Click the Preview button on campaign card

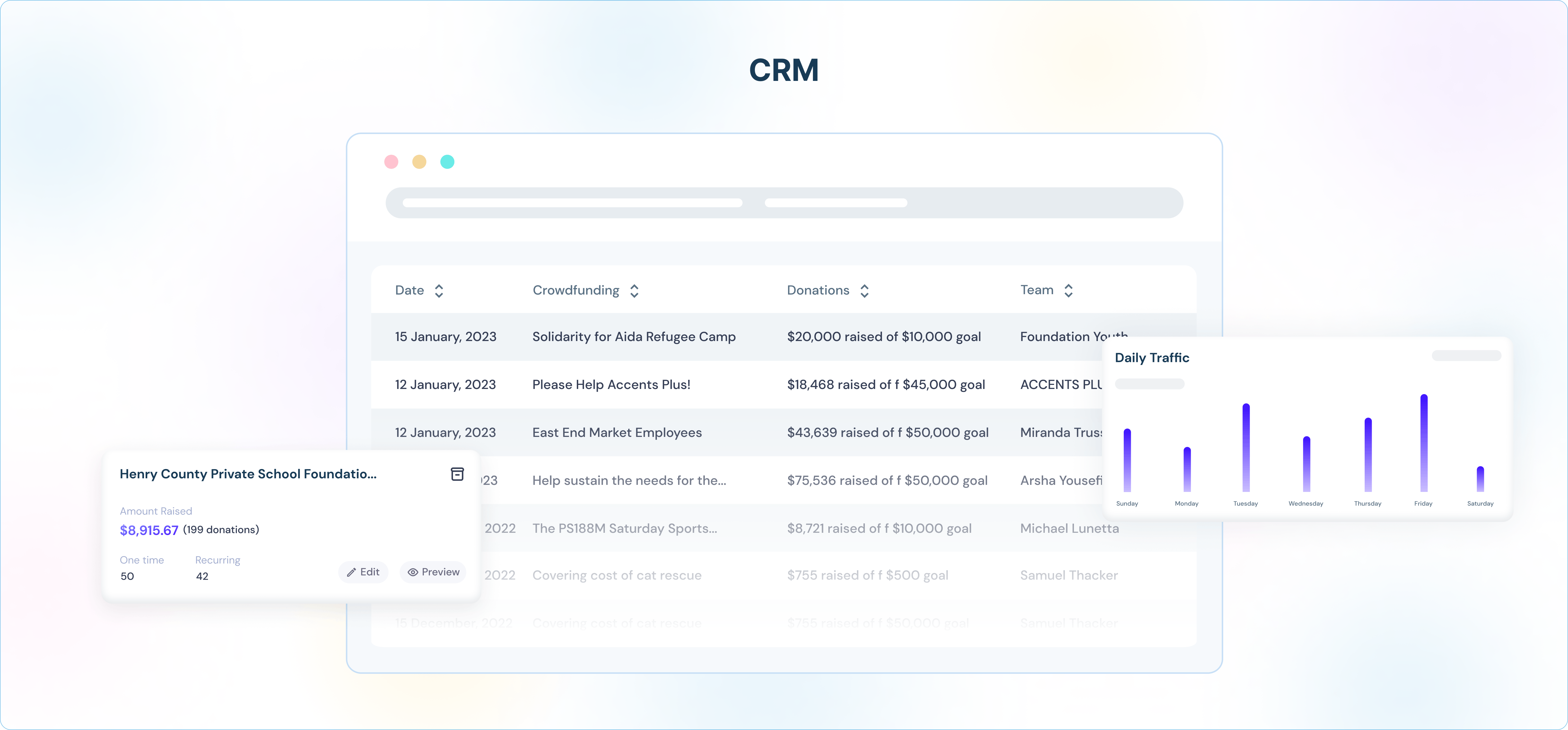point(433,572)
